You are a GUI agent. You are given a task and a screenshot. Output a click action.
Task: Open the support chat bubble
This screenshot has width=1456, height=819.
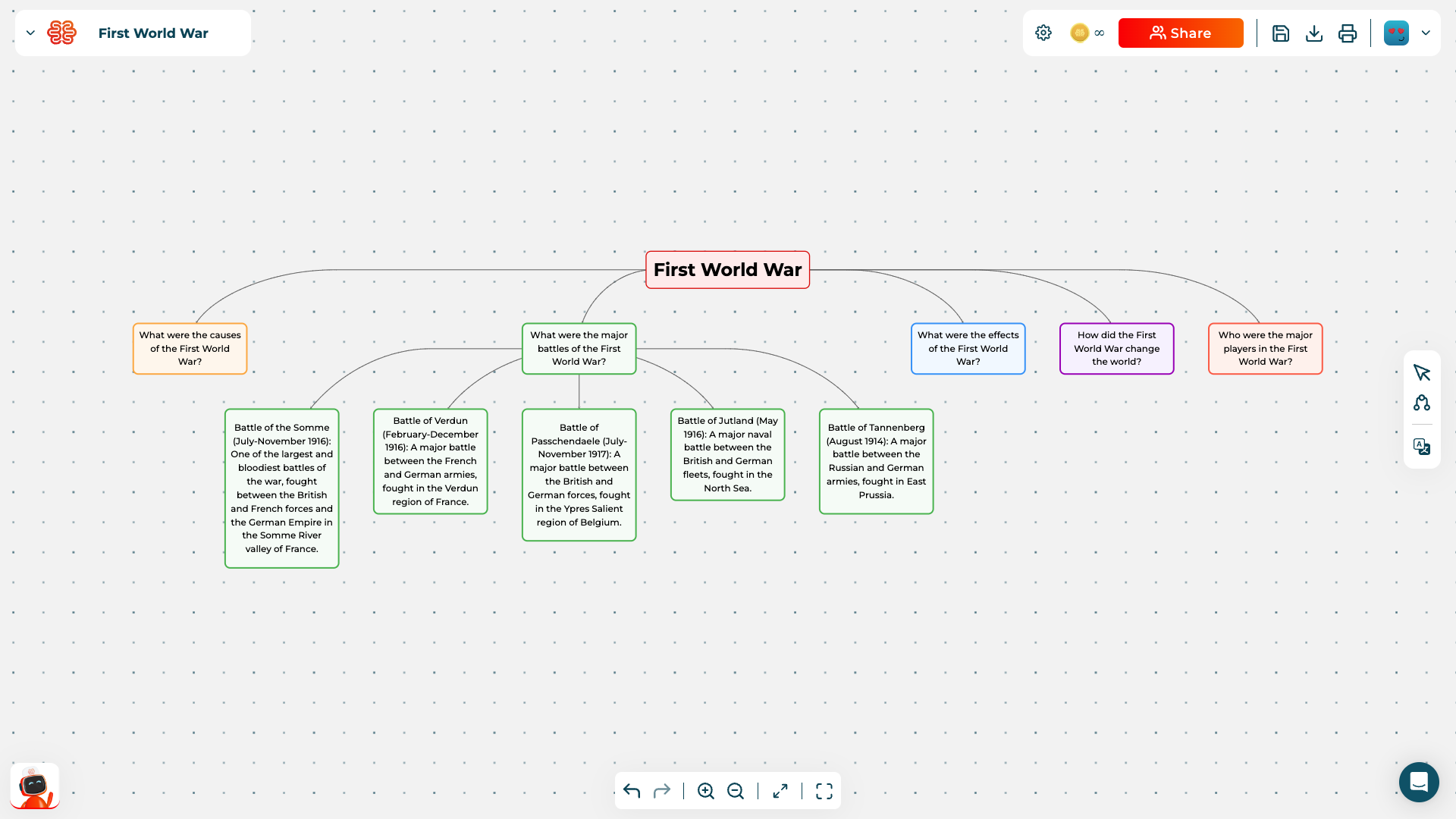pos(1419,782)
